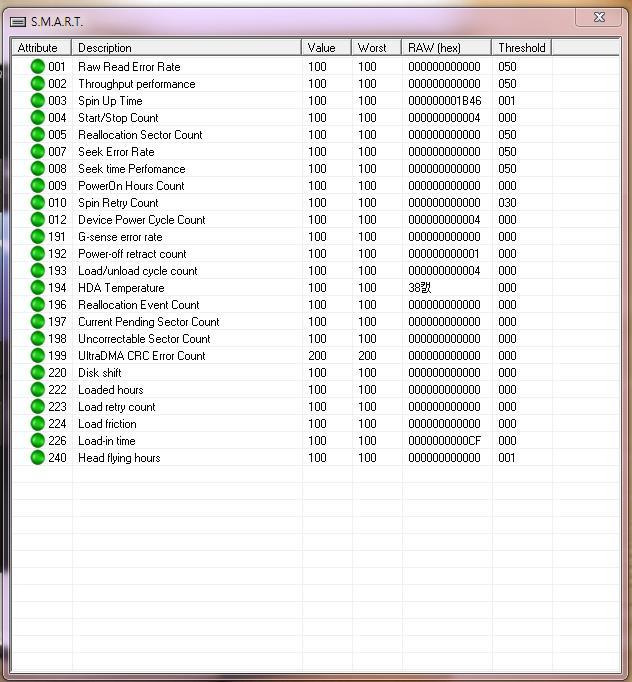Image resolution: width=632 pixels, height=682 pixels.
Task: Click the green status icon for attribute 199
Action: point(38,355)
